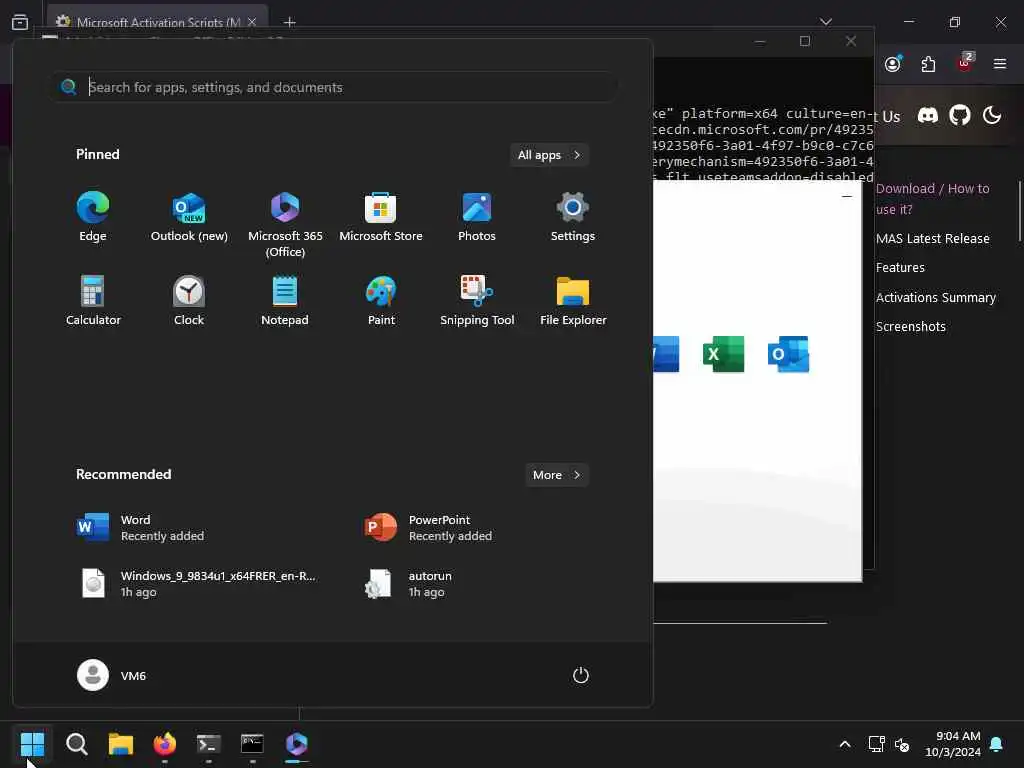Image resolution: width=1024 pixels, height=768 pixels.
Task: Open Edge from pinned apps
Action: tap(93, 217)
